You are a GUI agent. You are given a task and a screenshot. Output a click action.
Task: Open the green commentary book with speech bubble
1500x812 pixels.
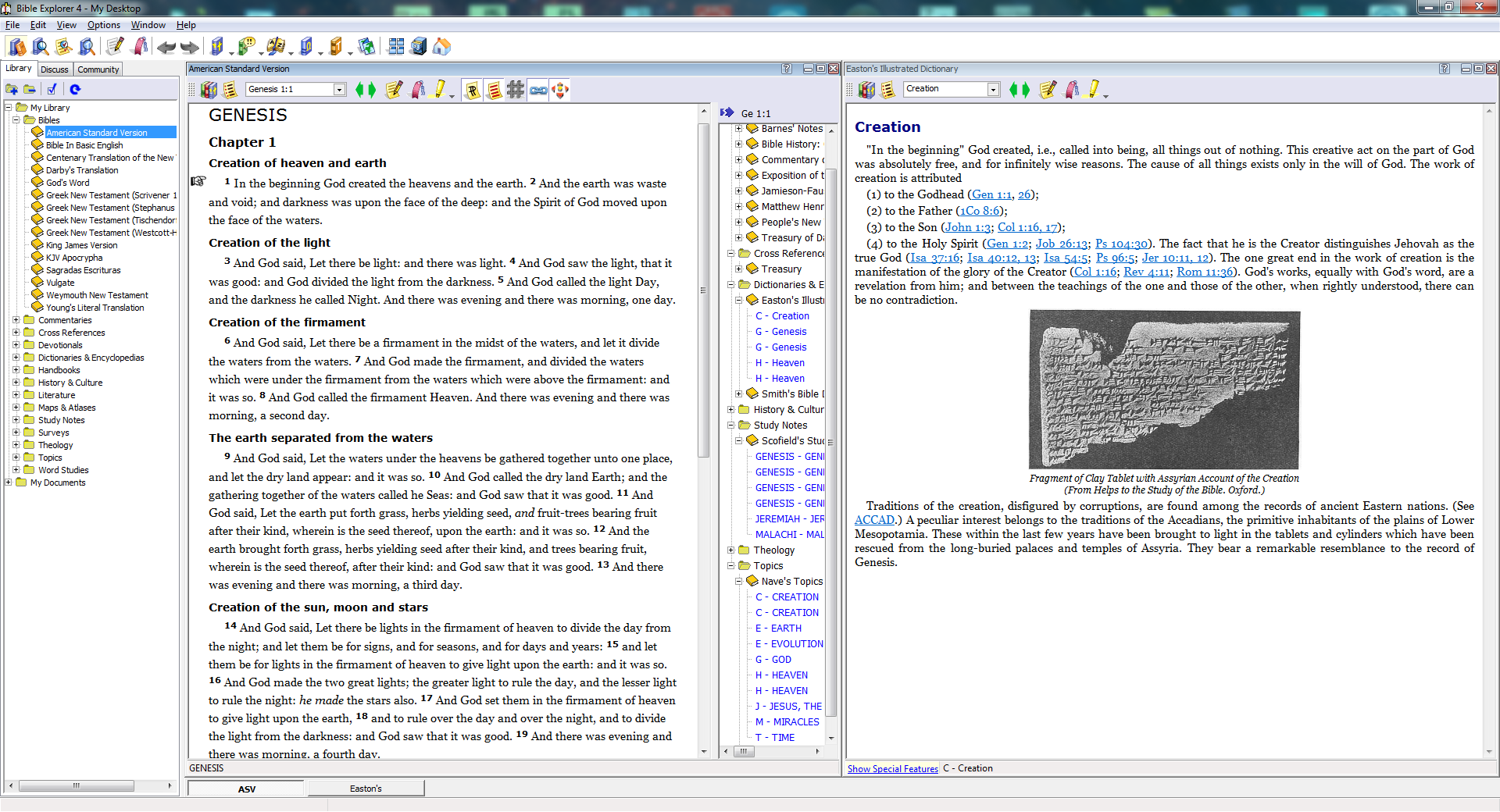pyautogui.click(x=246, y=47)
